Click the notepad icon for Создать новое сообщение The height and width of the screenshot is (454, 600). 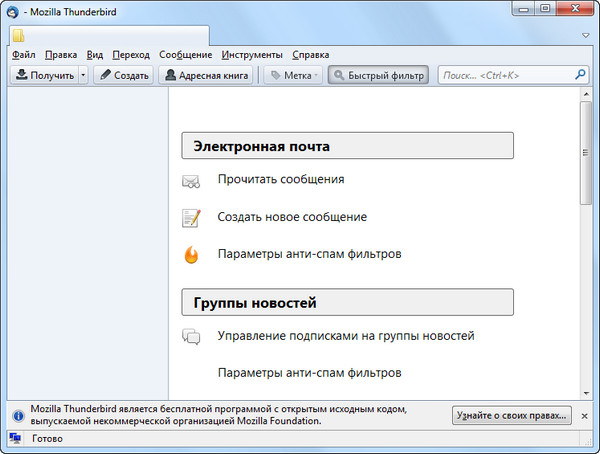click(191, 217)
